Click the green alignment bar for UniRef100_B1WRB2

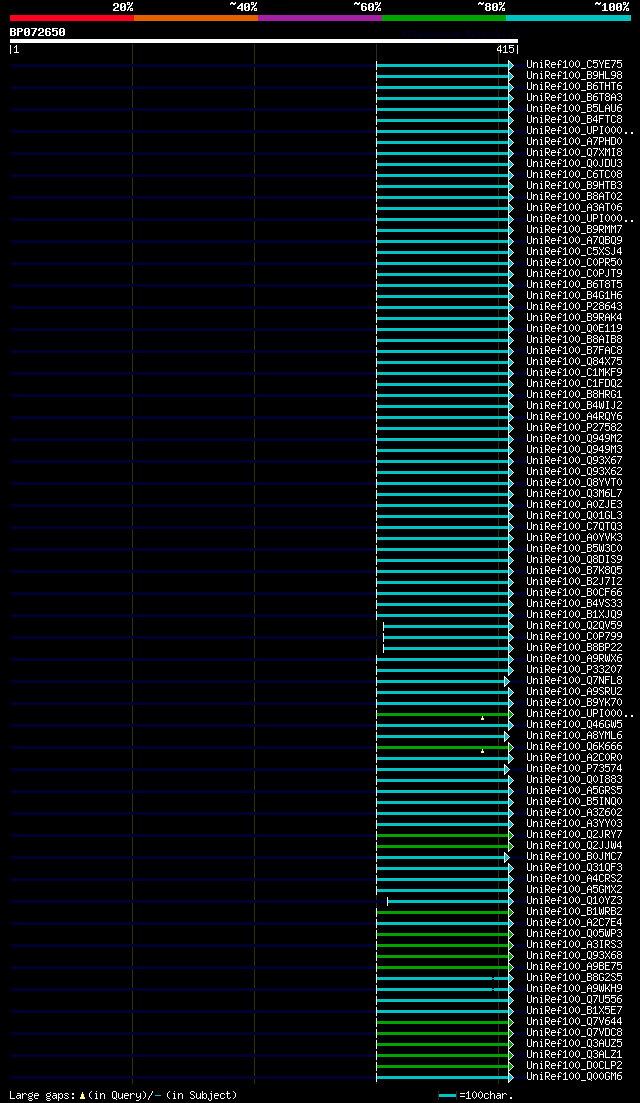(x=445, y=911)
